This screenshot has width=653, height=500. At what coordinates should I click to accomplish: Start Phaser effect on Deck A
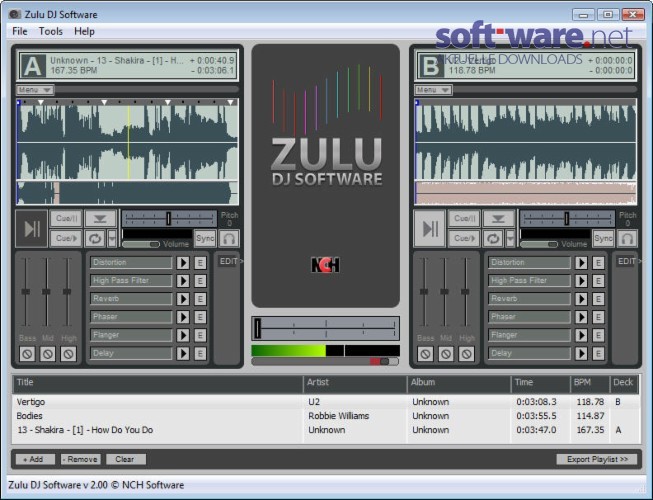182,317
